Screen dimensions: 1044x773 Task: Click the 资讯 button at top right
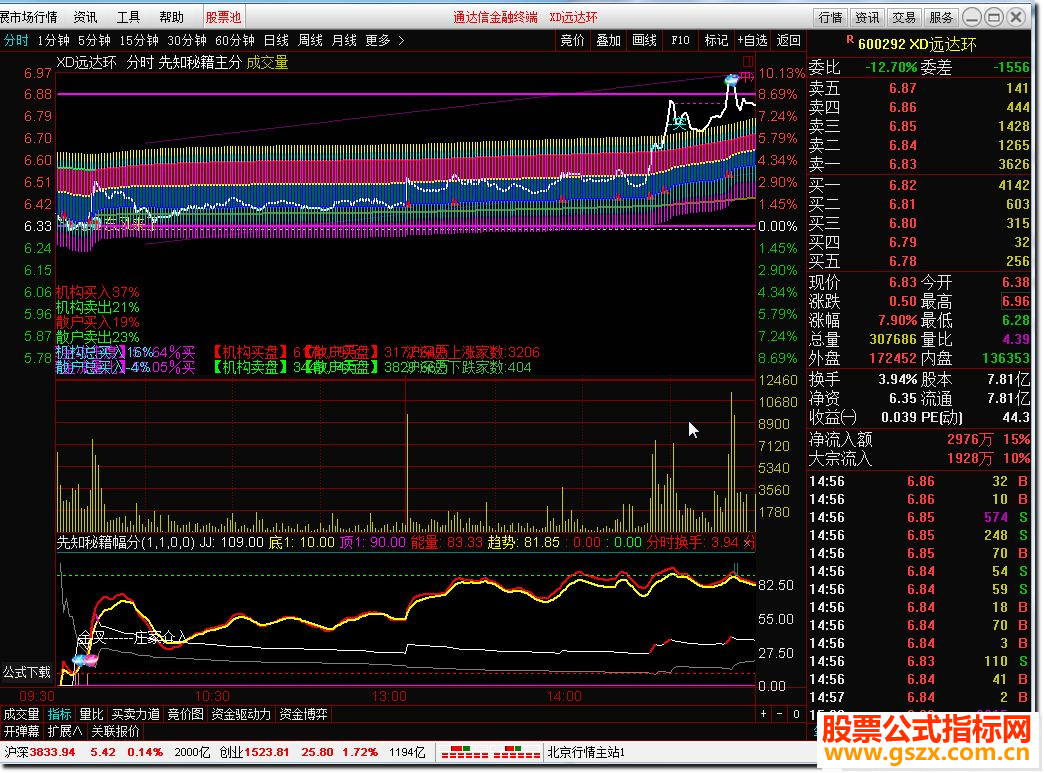(x=867, y=17)
